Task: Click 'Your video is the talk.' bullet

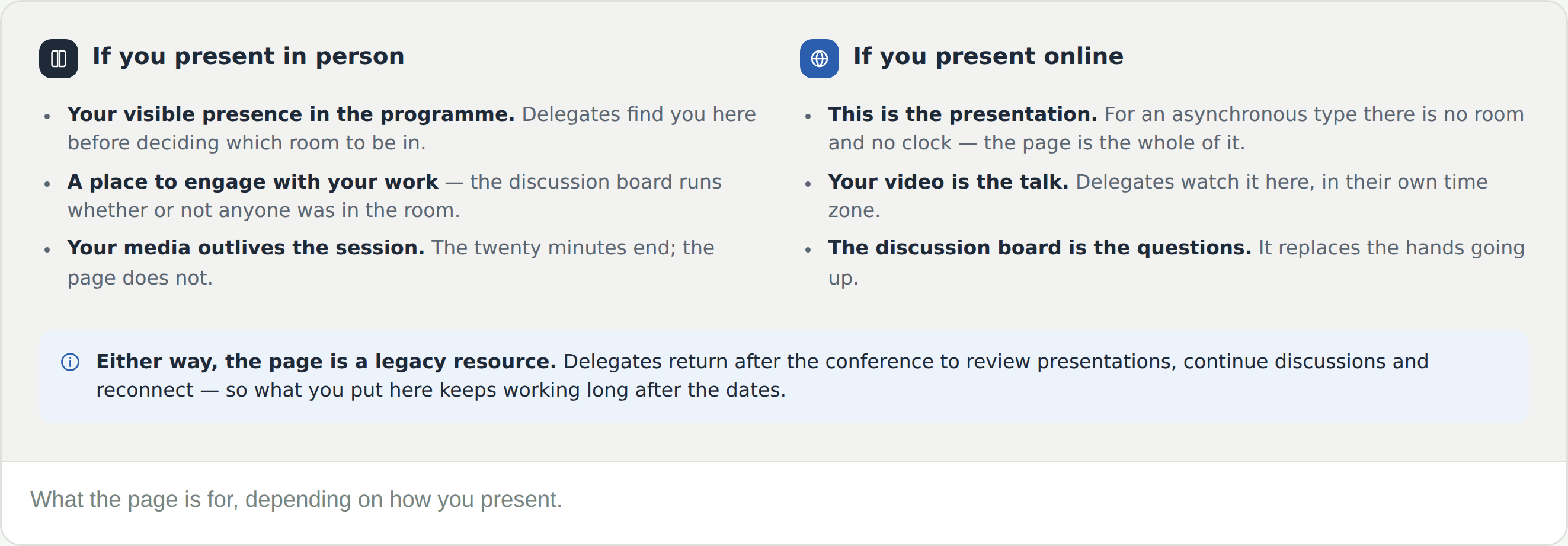Action: click(x=948, y=181)
